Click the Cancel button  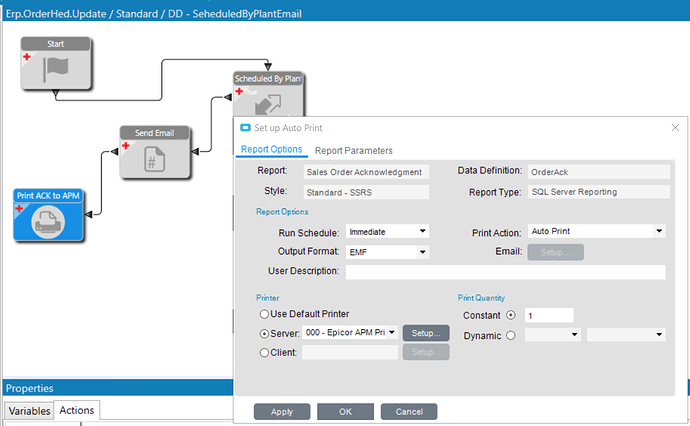click(x=409, y=412)
